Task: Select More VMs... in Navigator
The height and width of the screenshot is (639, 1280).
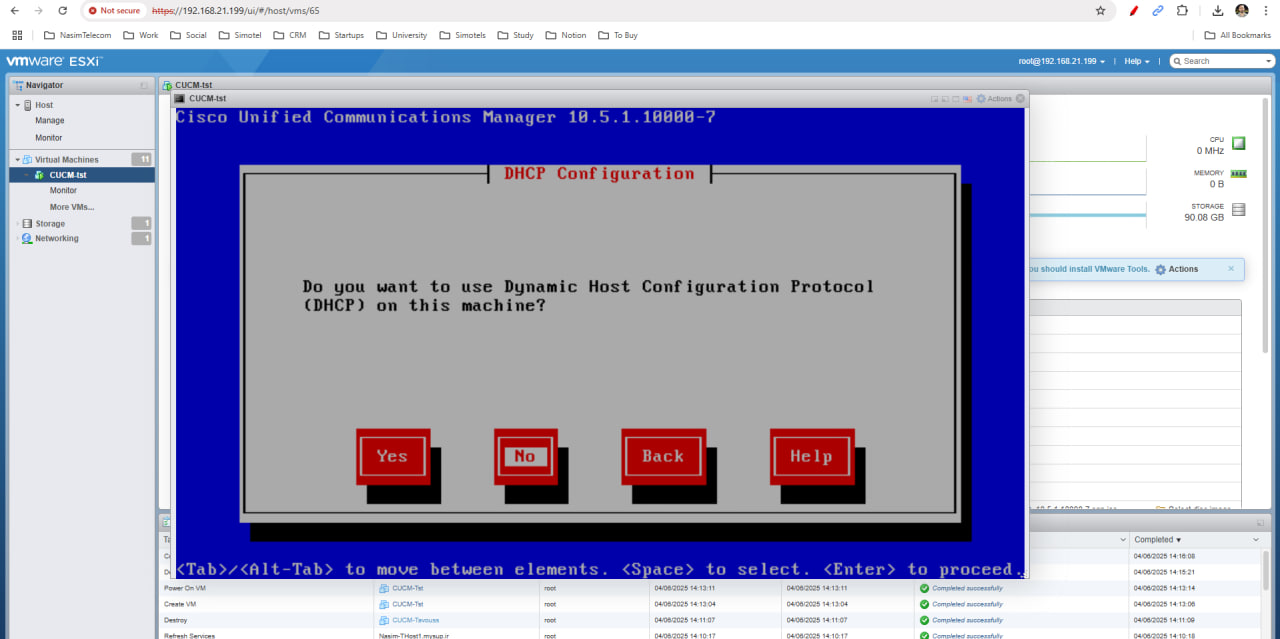Action: [x=71, y=207]
